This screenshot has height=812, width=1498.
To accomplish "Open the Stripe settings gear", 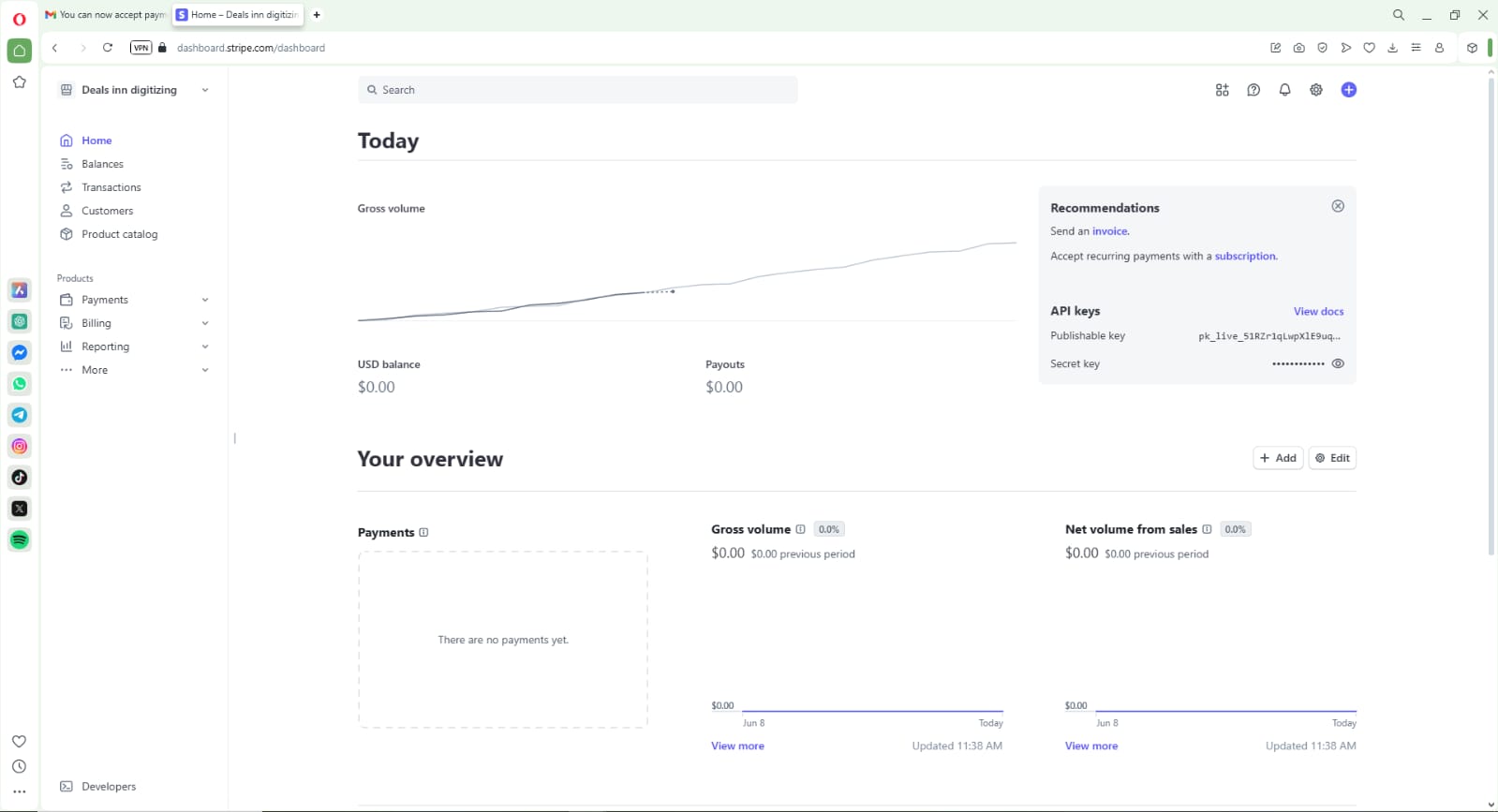I will [1316, 90].
